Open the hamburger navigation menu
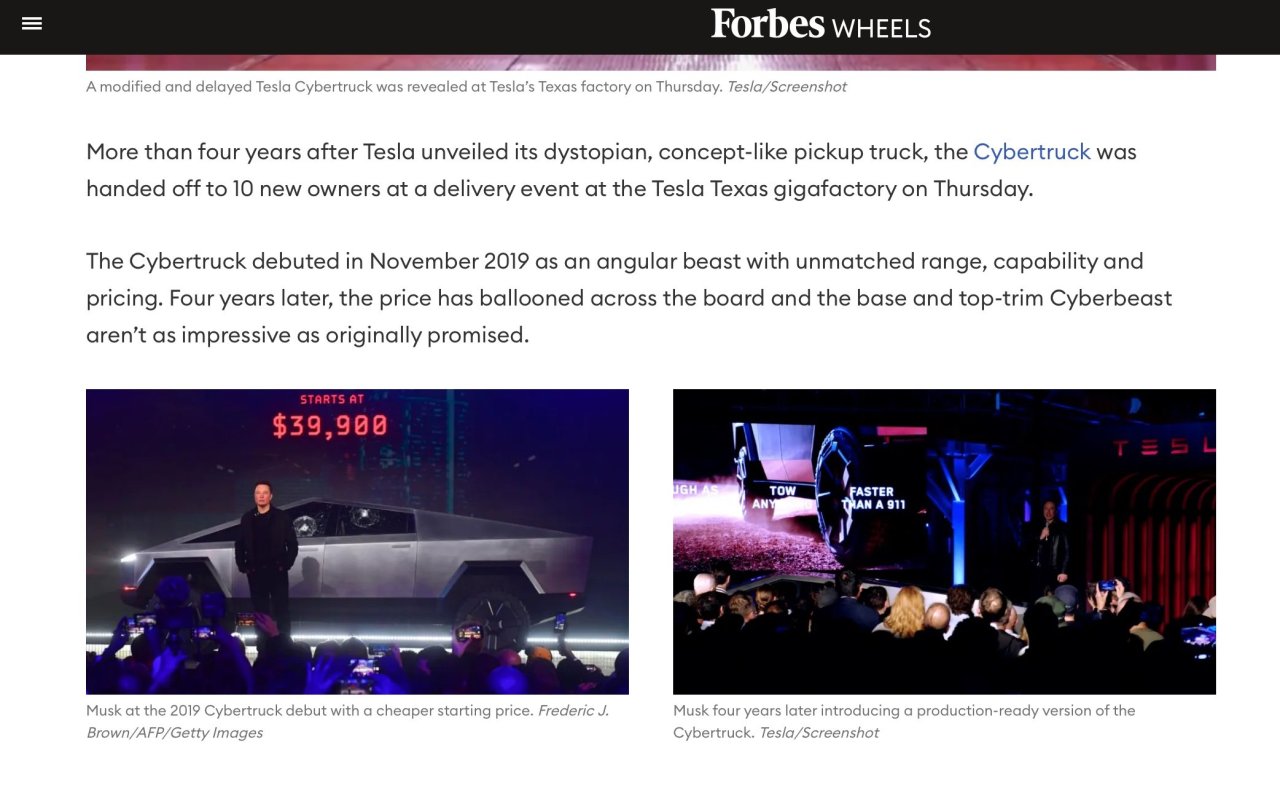1280x809 pixels. click(32, 23)
